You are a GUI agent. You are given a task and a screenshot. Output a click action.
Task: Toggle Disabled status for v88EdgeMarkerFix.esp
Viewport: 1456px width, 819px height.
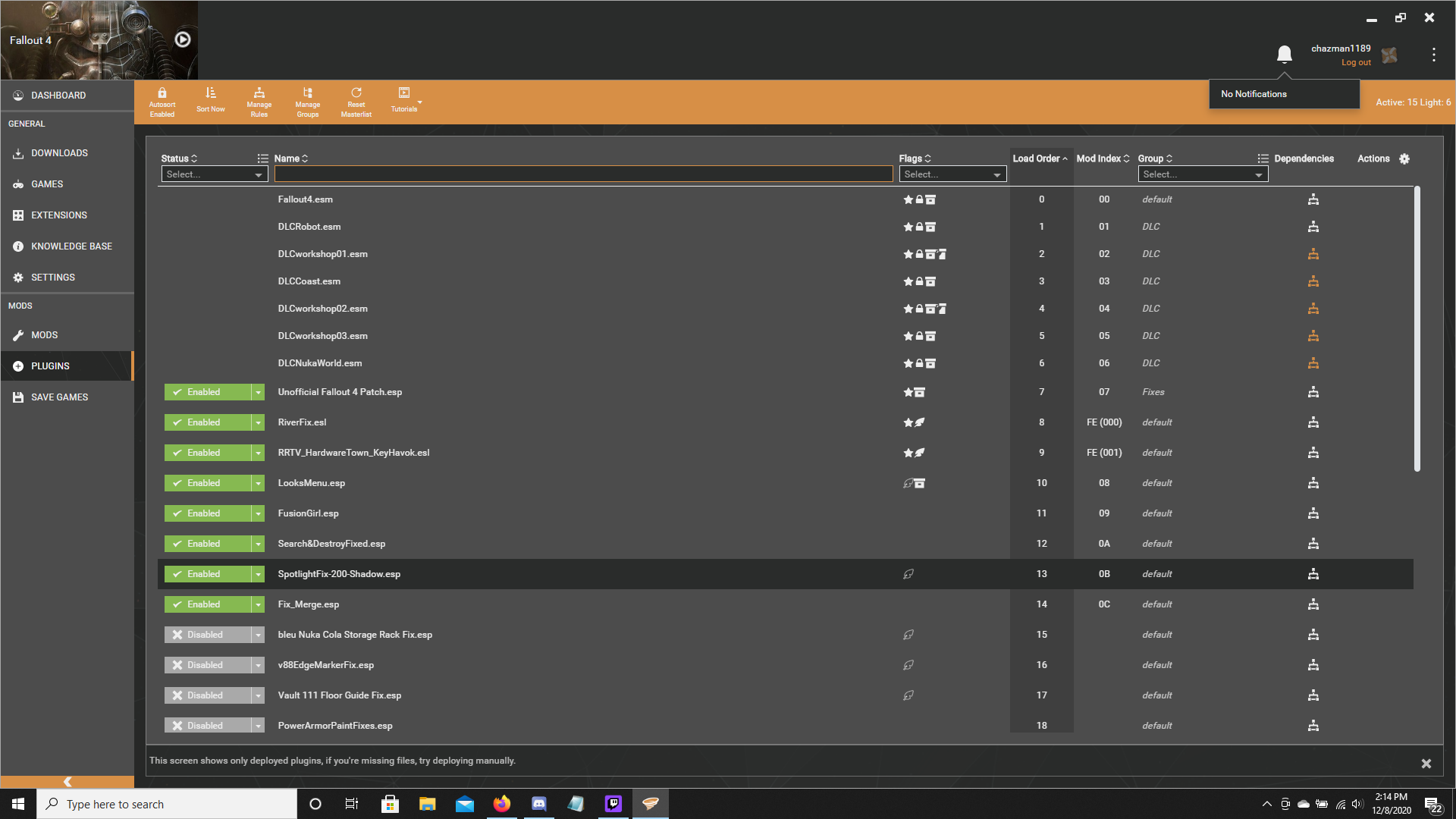[x=208, y=665]
